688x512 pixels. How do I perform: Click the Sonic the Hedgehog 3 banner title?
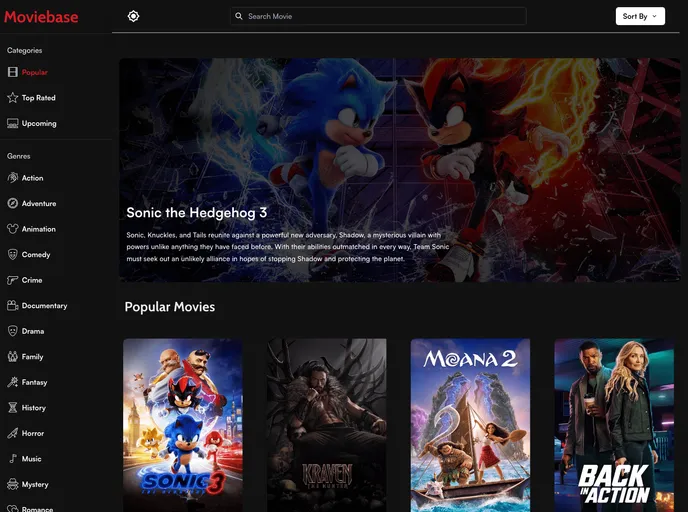197,213
